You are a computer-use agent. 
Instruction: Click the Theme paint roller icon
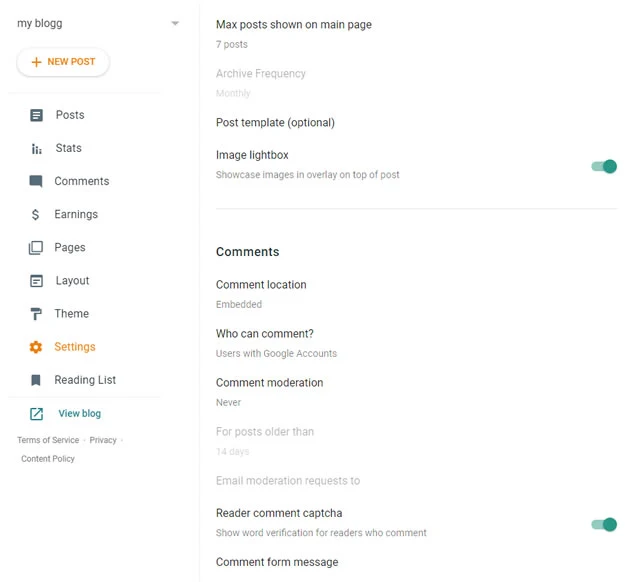click(x=36, y=314)
